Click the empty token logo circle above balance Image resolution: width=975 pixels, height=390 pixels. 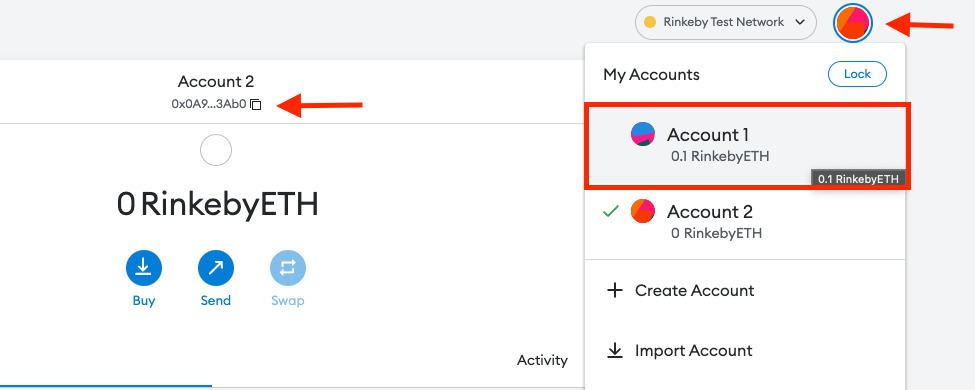click(216, 150)
